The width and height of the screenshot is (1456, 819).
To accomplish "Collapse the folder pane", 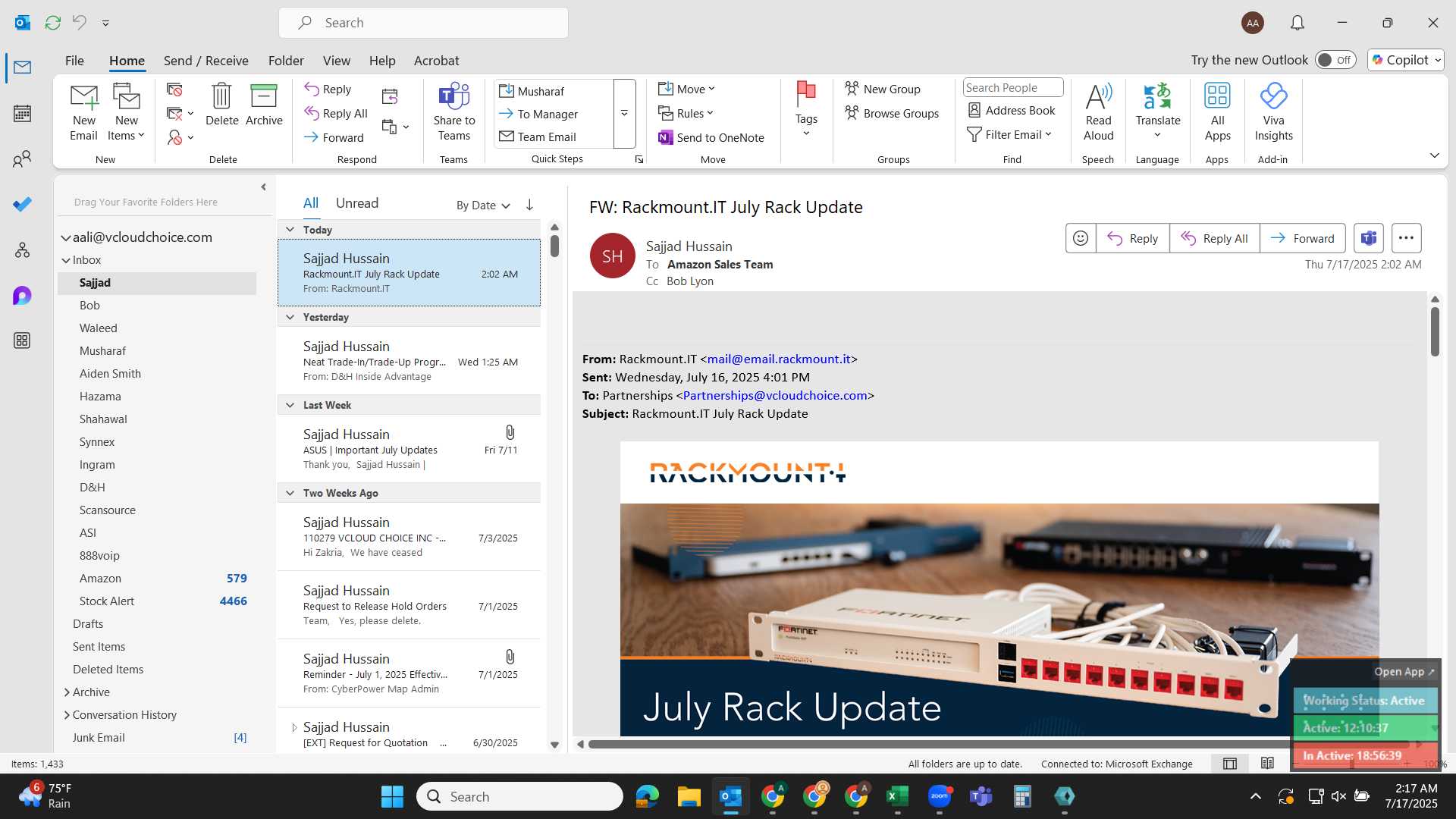I will click(x=263, y=187).
